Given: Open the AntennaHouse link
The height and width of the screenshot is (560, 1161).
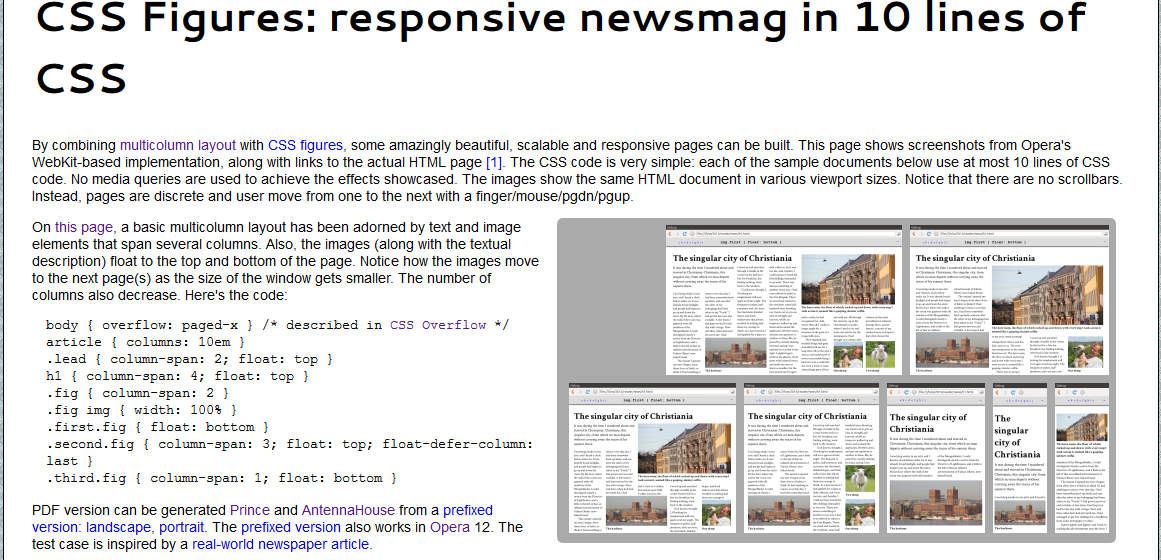Looking at the screenshot, I should (x=350, y=510).
